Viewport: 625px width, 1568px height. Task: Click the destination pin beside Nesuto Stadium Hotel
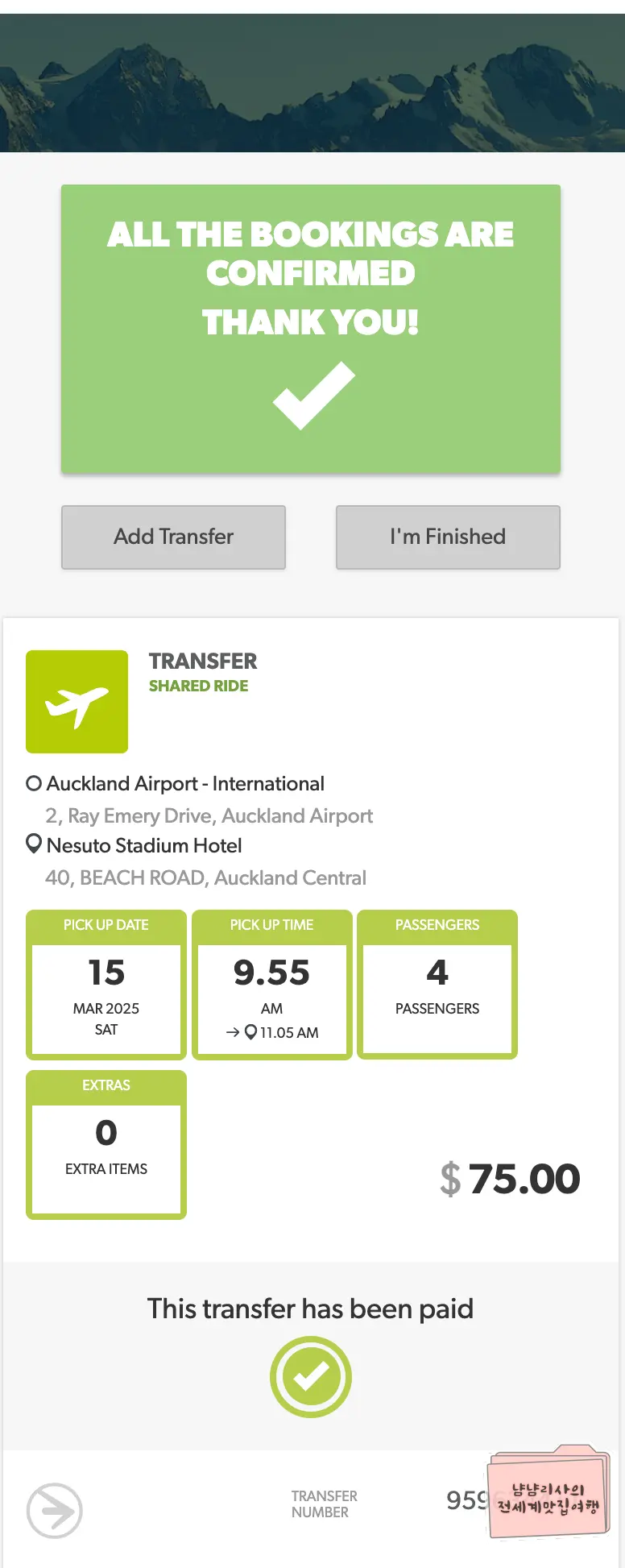(34, 844)
